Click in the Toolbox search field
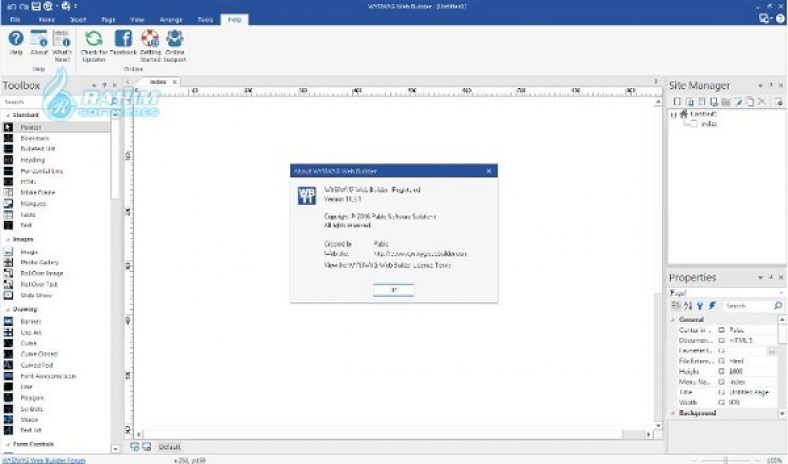Viewport: 788px width, 464px height. point(55,102)
